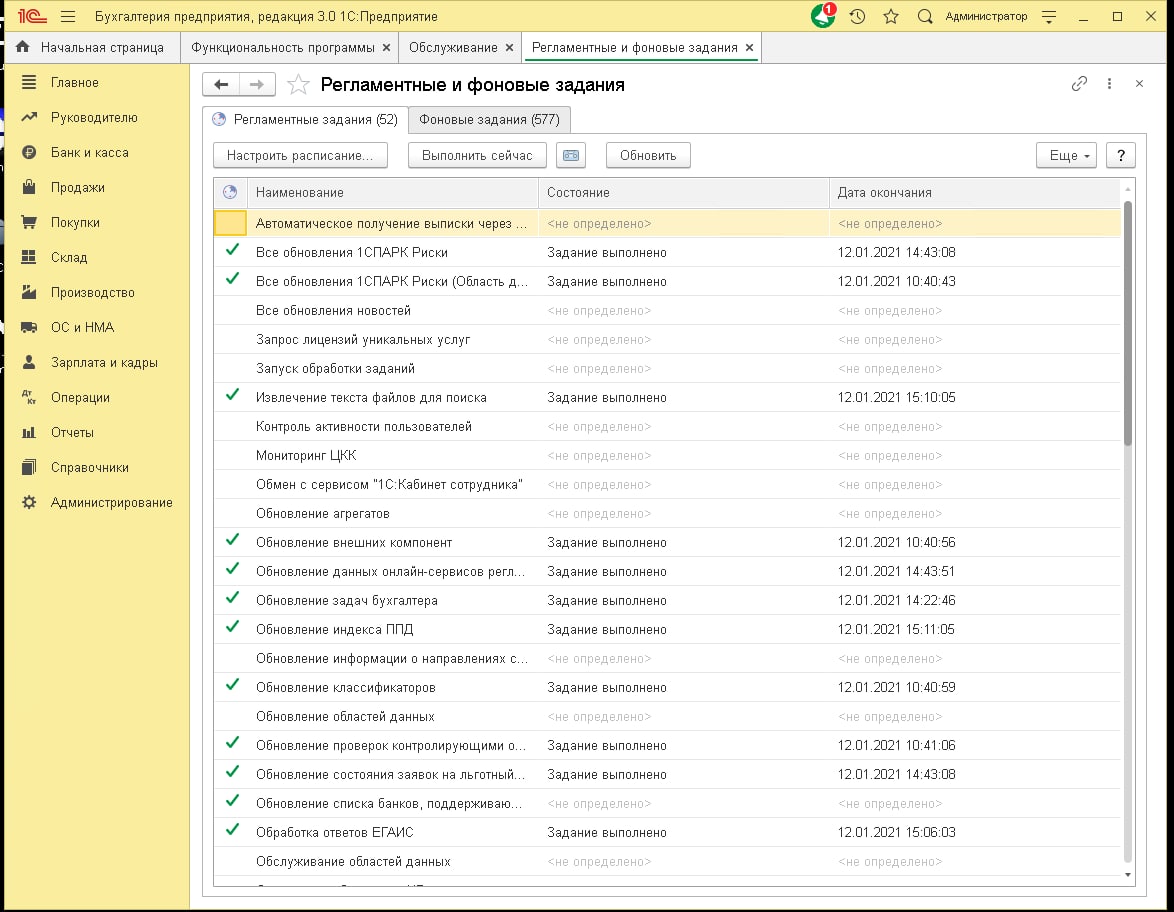
Task: Open Производство section
Action: coord(93,293)
